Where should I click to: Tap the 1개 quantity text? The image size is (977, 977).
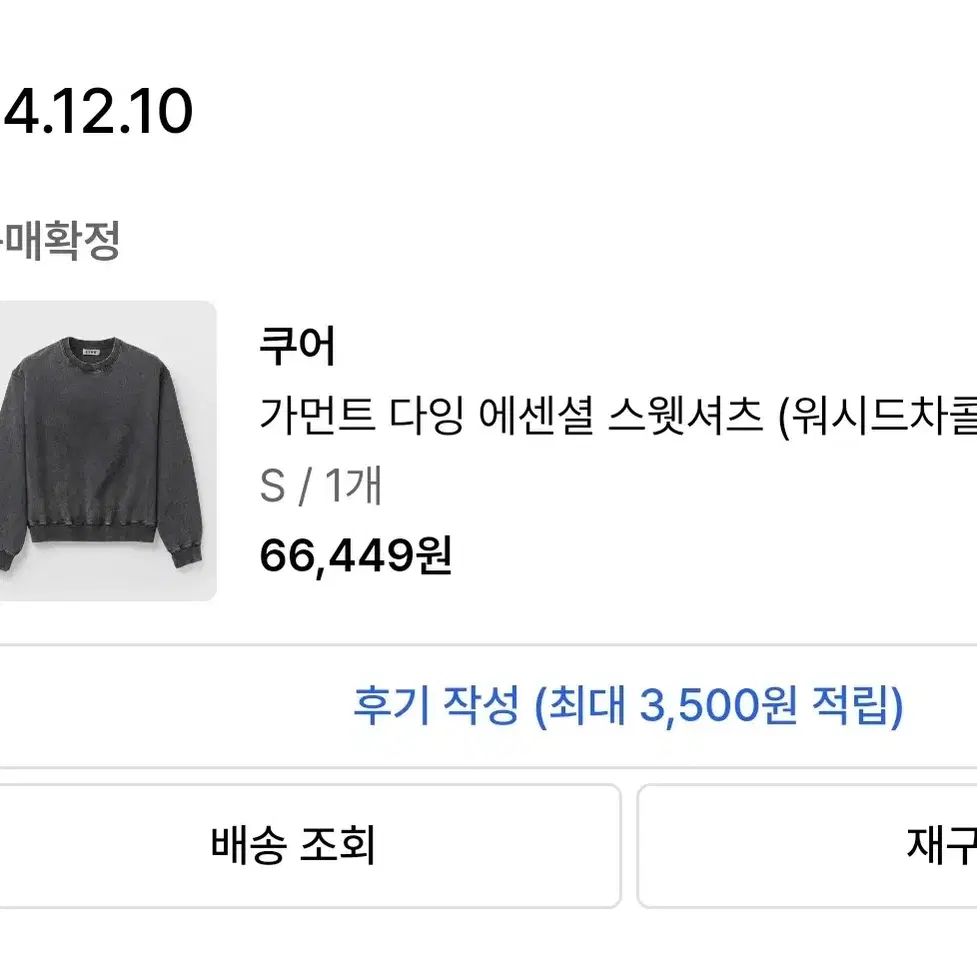point(353,485)
